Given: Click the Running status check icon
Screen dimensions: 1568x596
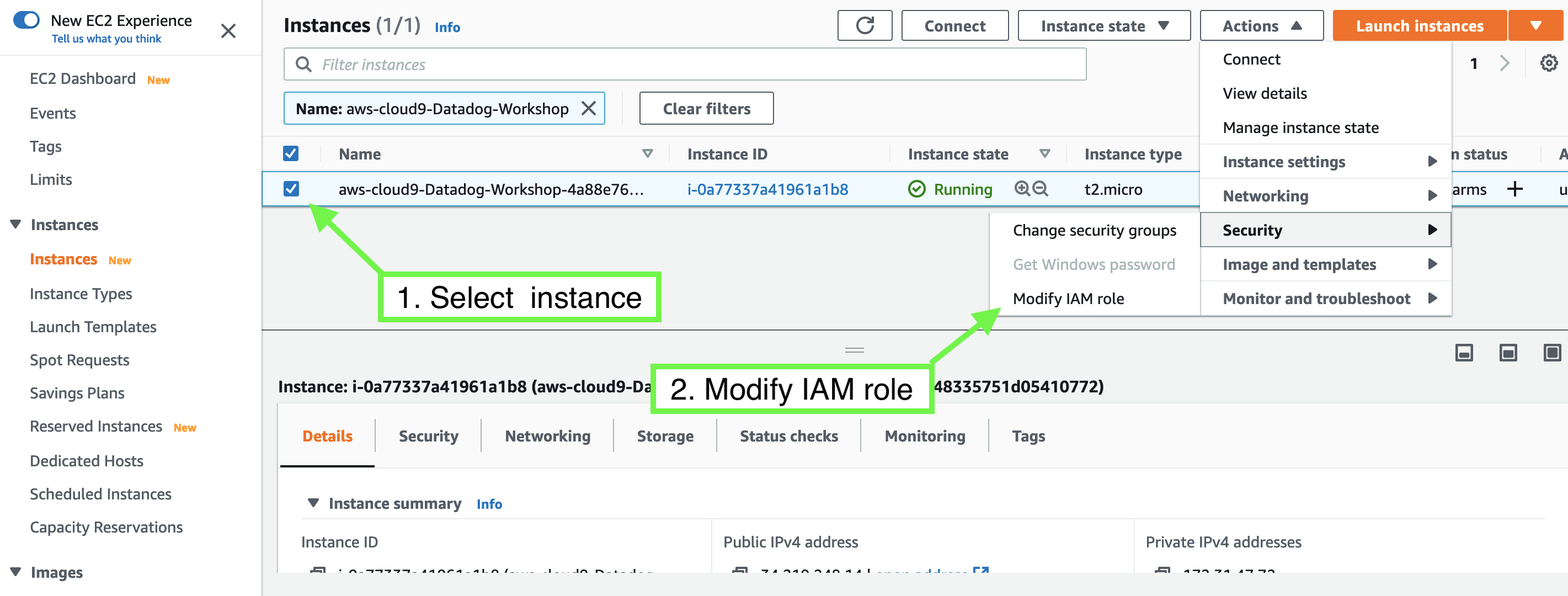Looking at the screenshot, I should point(916,189).
